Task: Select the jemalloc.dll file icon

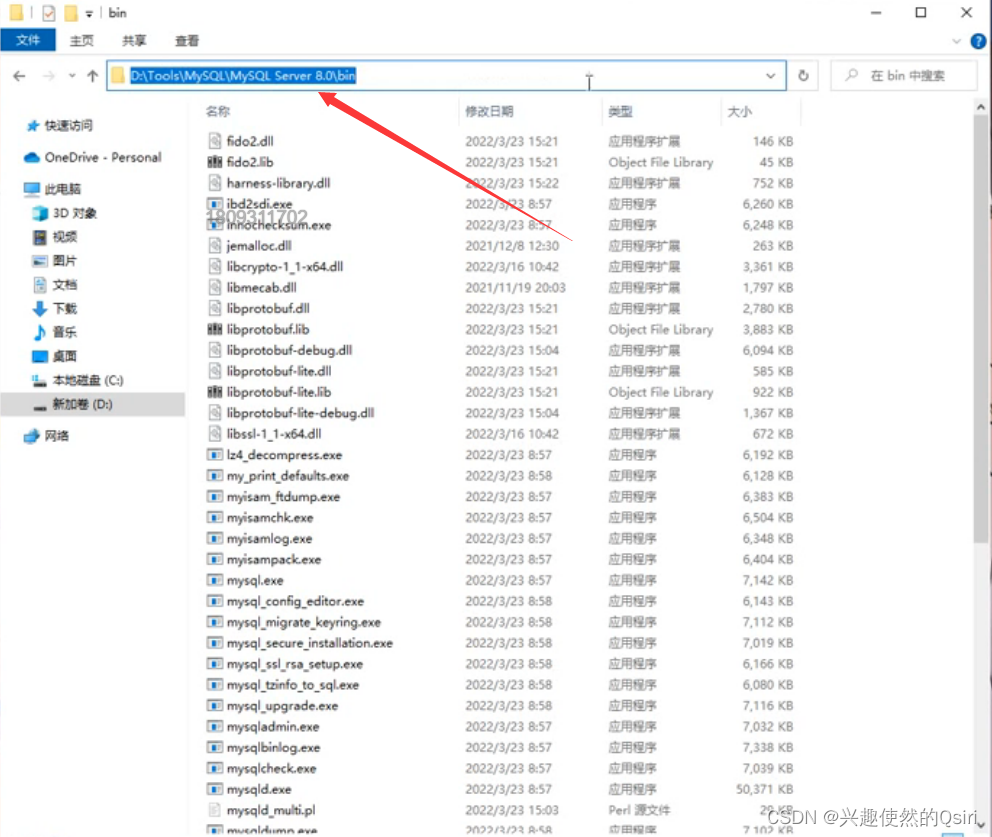Action: [215, 245]
